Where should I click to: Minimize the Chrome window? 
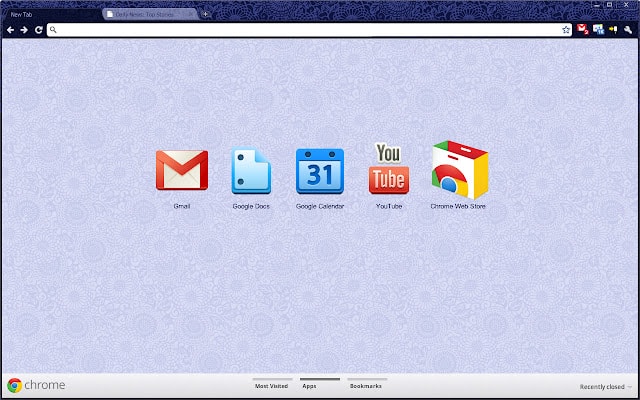597,5
